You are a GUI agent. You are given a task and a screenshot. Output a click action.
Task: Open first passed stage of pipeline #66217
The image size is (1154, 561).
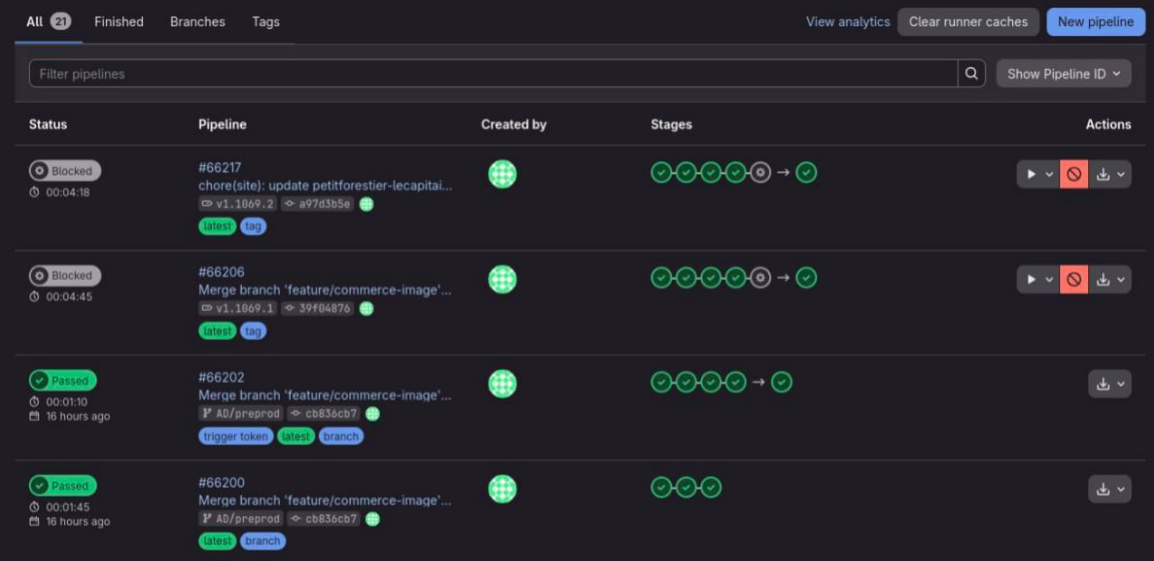click(x=662, y=173)
